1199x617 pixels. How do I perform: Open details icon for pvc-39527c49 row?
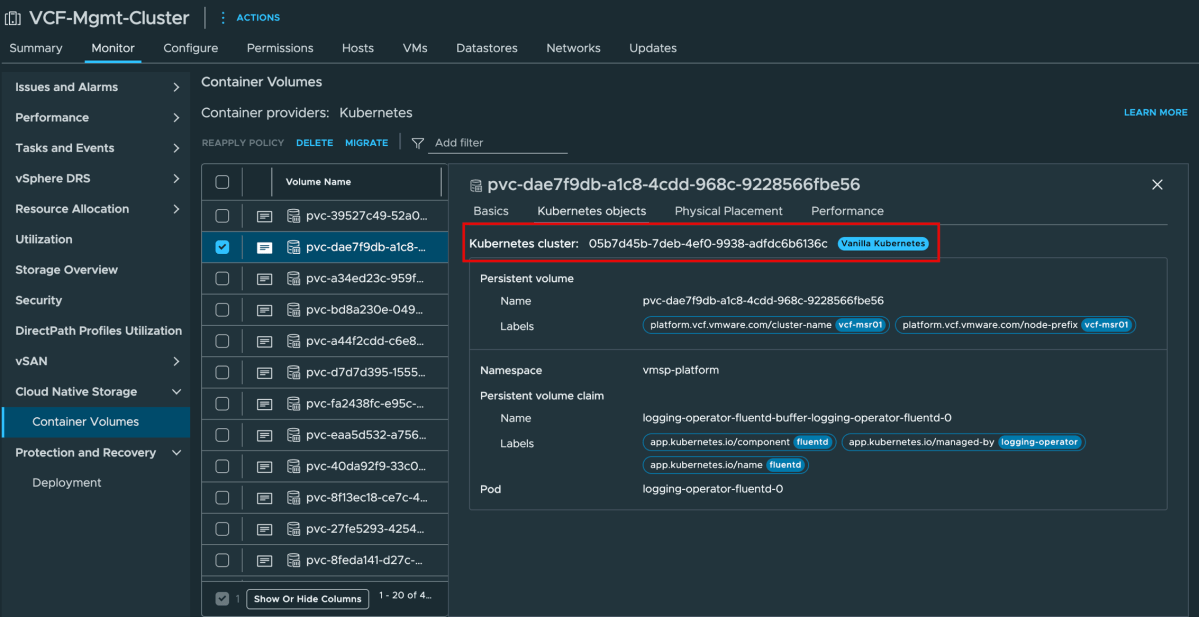pyautogui.click(x=264, y=216)
